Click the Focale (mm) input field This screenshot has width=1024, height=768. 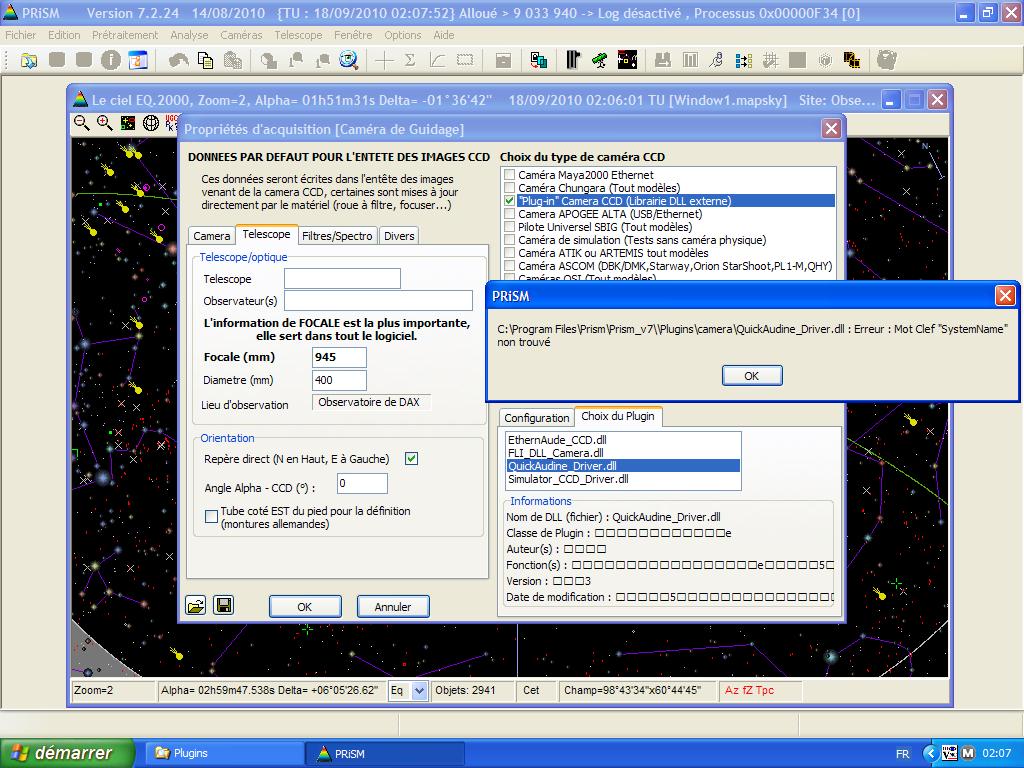click(x=339, y=357)
